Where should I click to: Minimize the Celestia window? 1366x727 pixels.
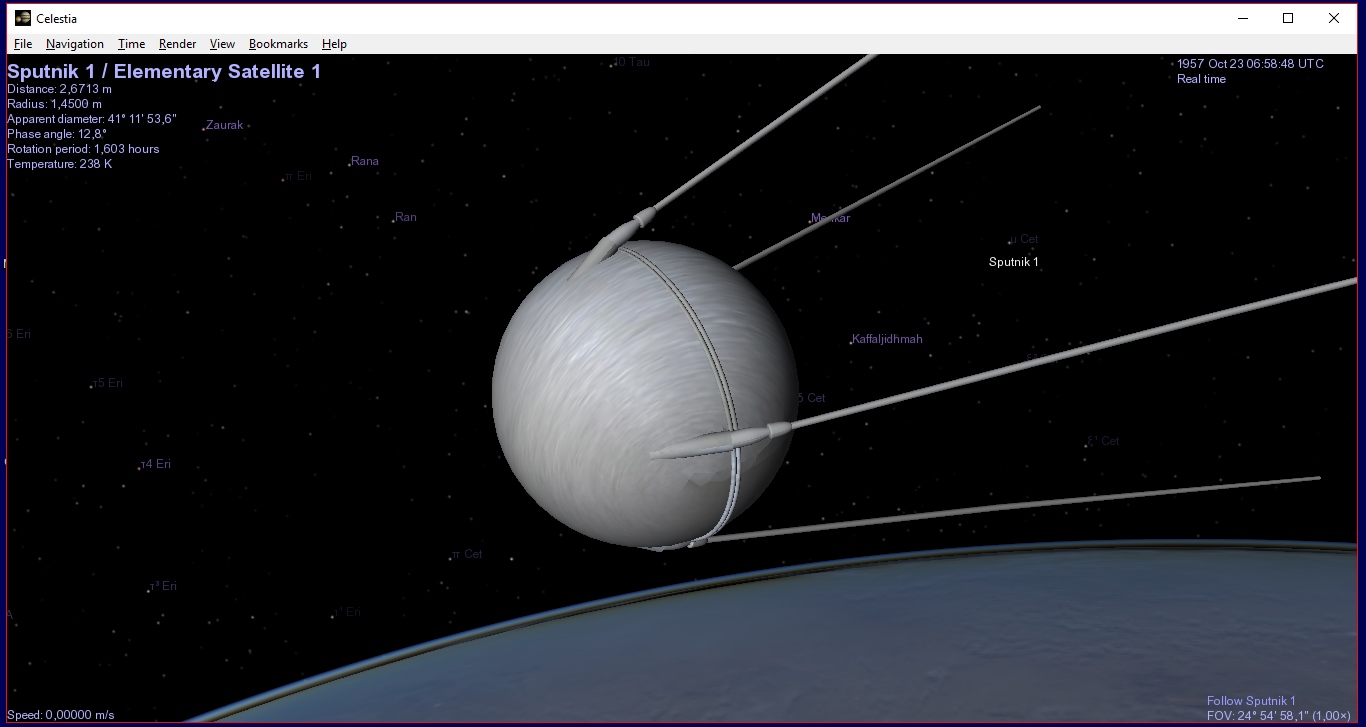(1243, 18)
